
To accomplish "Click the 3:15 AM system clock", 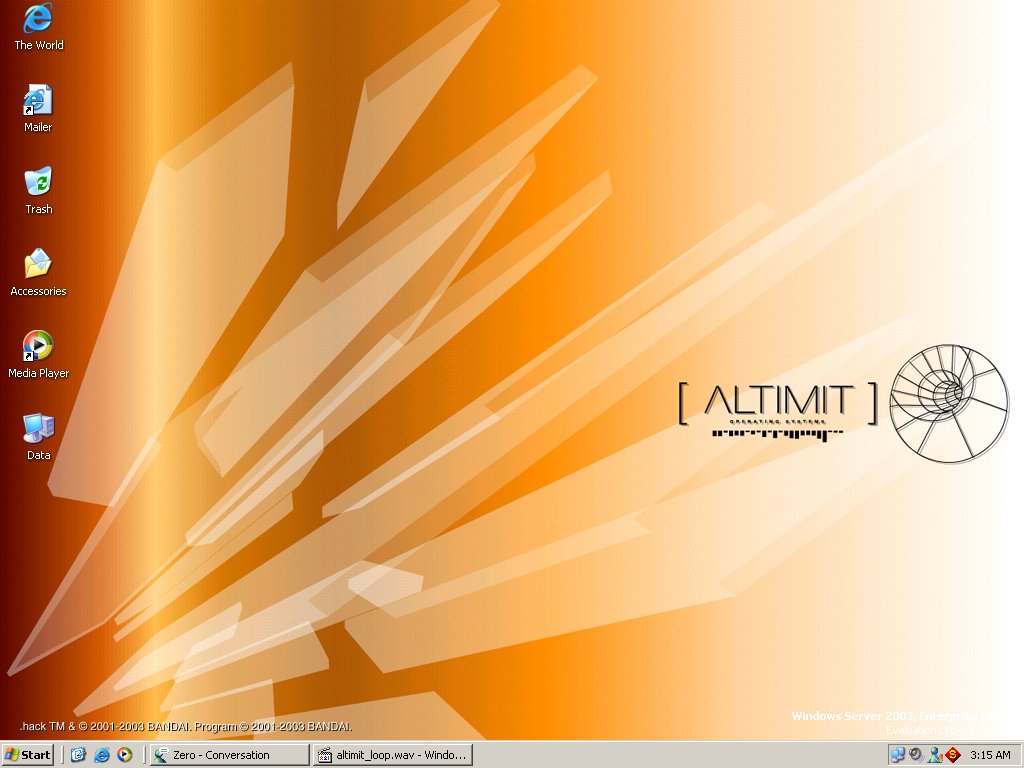I will point(990,755).
